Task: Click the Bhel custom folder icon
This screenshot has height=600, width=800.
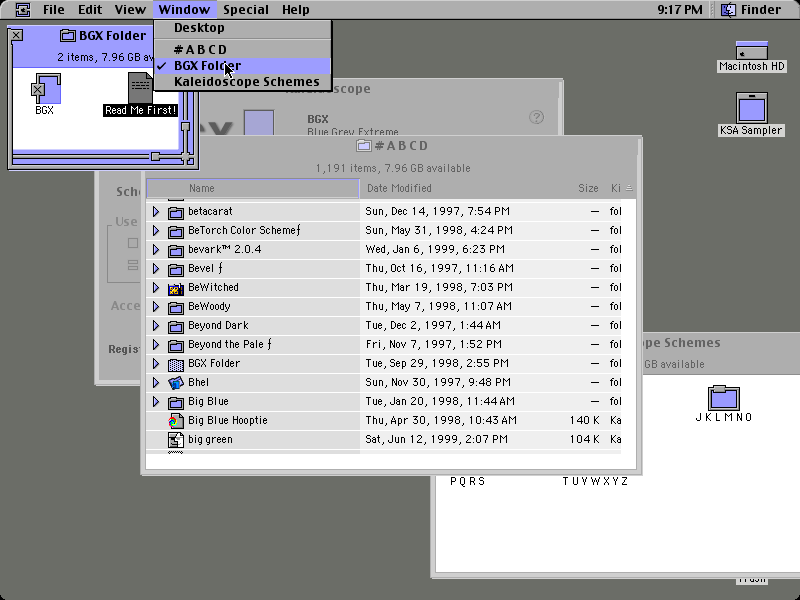Action: pyautogui.click(x=176, y=383)
